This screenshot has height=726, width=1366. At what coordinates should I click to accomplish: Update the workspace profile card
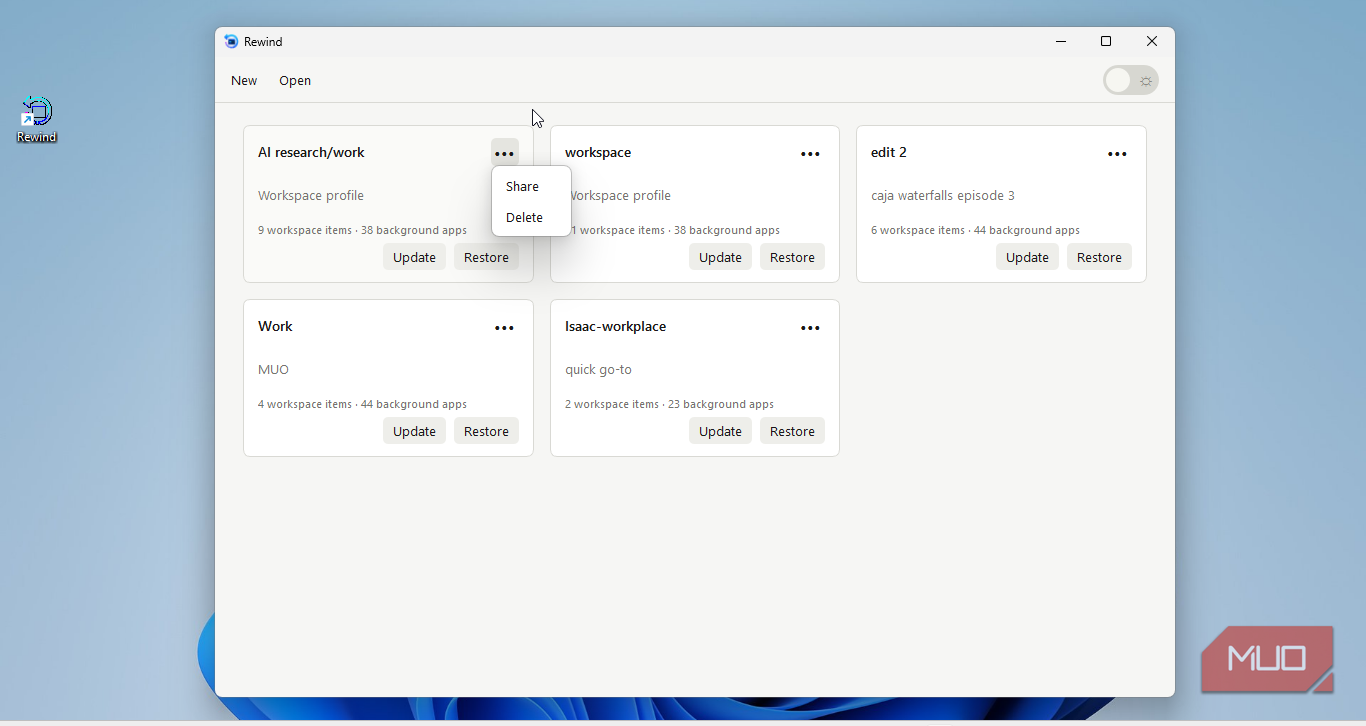coord(720,257)
